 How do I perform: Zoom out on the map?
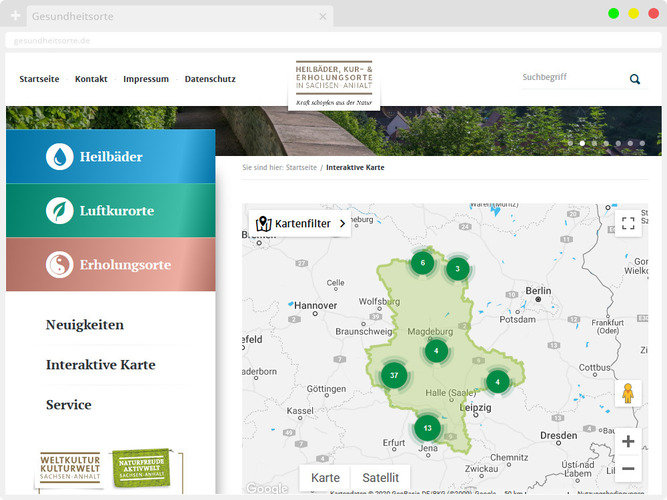coord(628,468)
